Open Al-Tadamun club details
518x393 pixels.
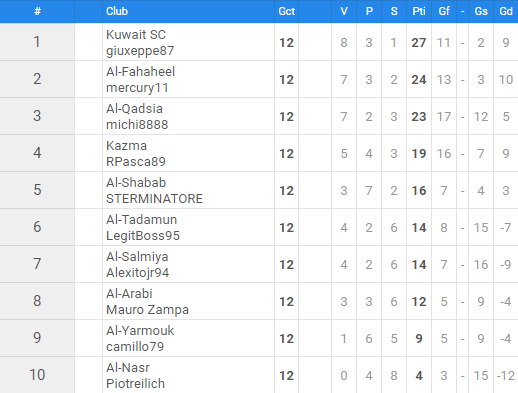pyautogui.click(x=141, y=220)
